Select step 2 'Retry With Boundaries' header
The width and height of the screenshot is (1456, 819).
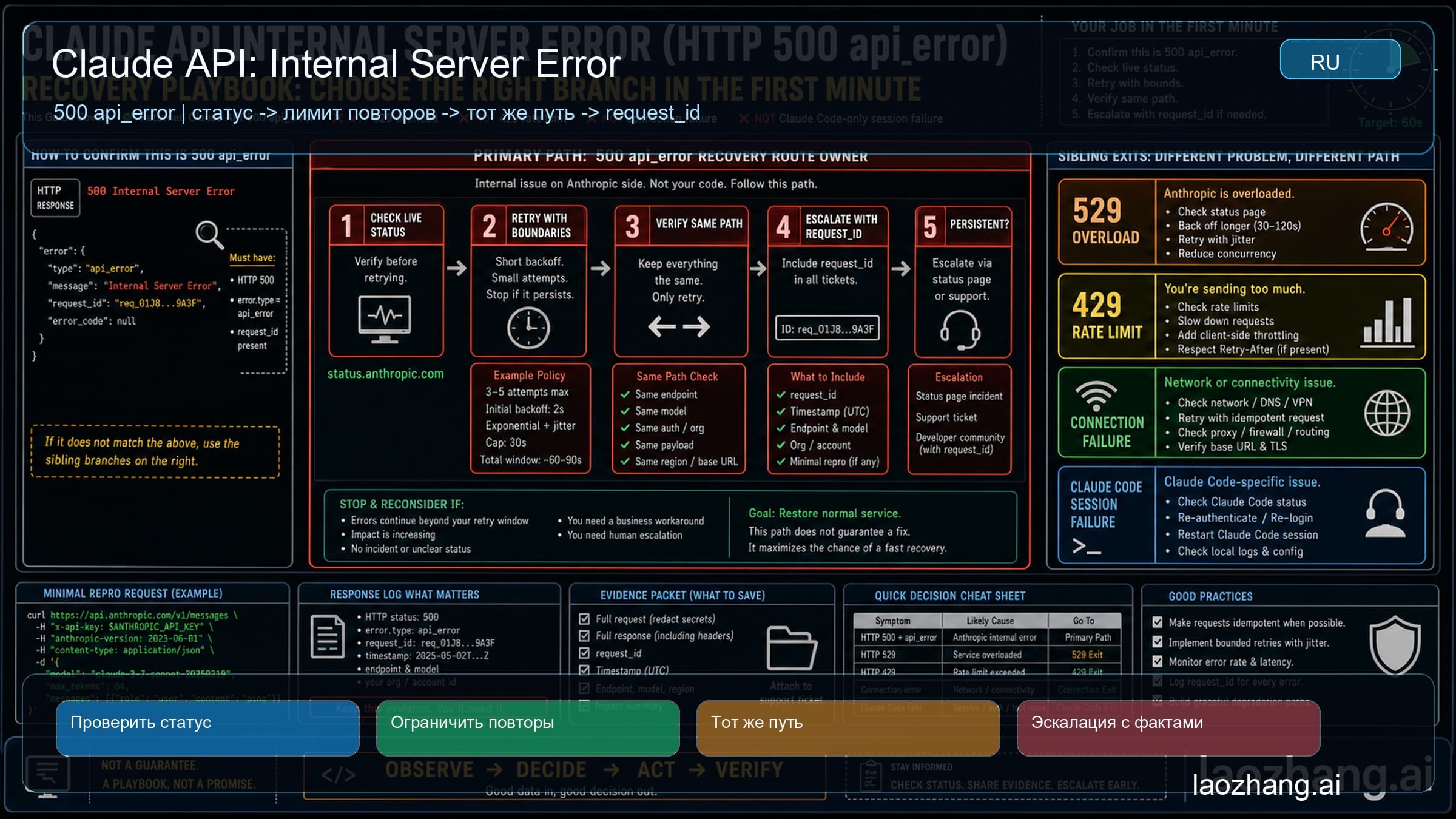528,226
